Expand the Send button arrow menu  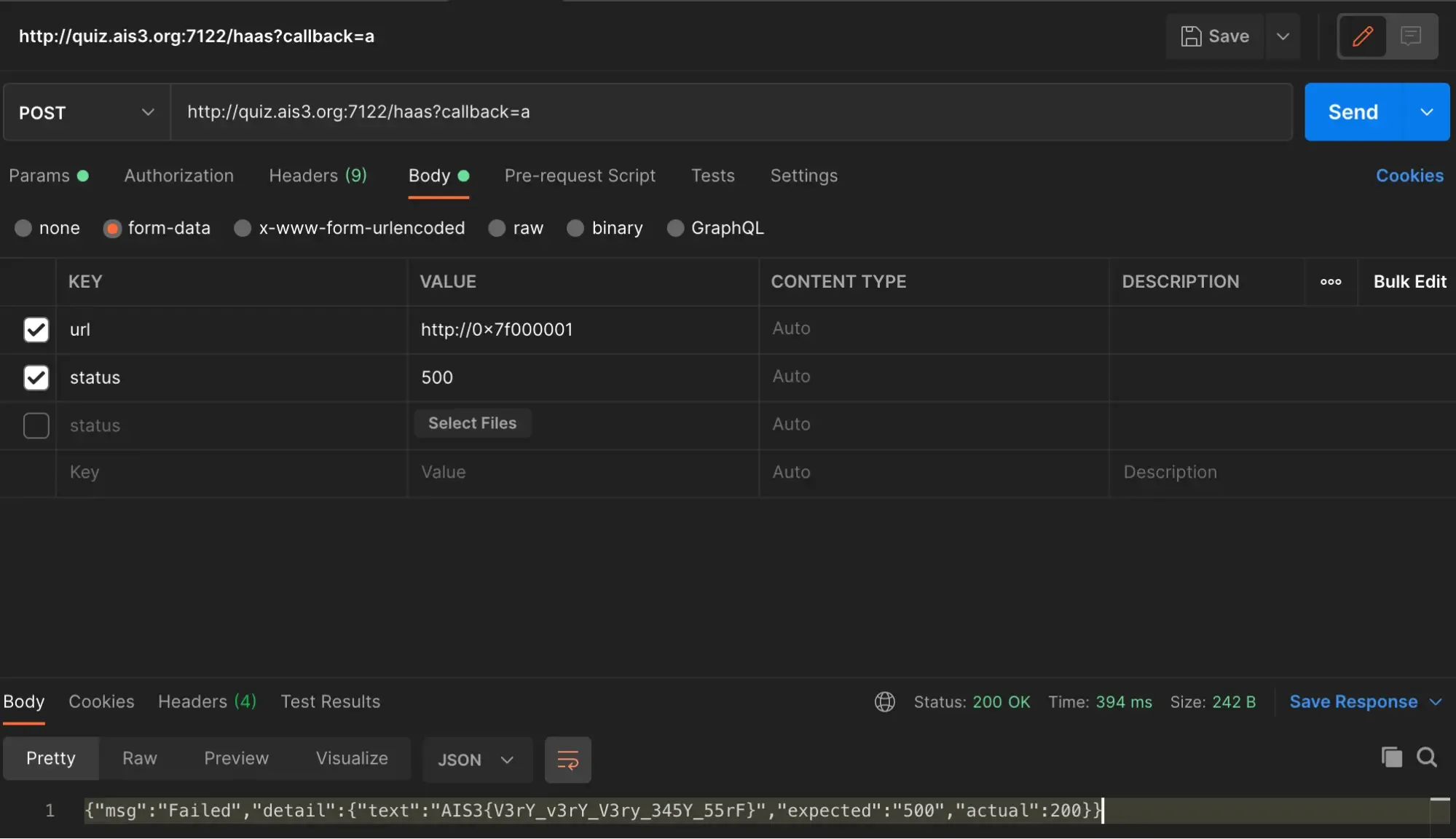point(1426,112)
